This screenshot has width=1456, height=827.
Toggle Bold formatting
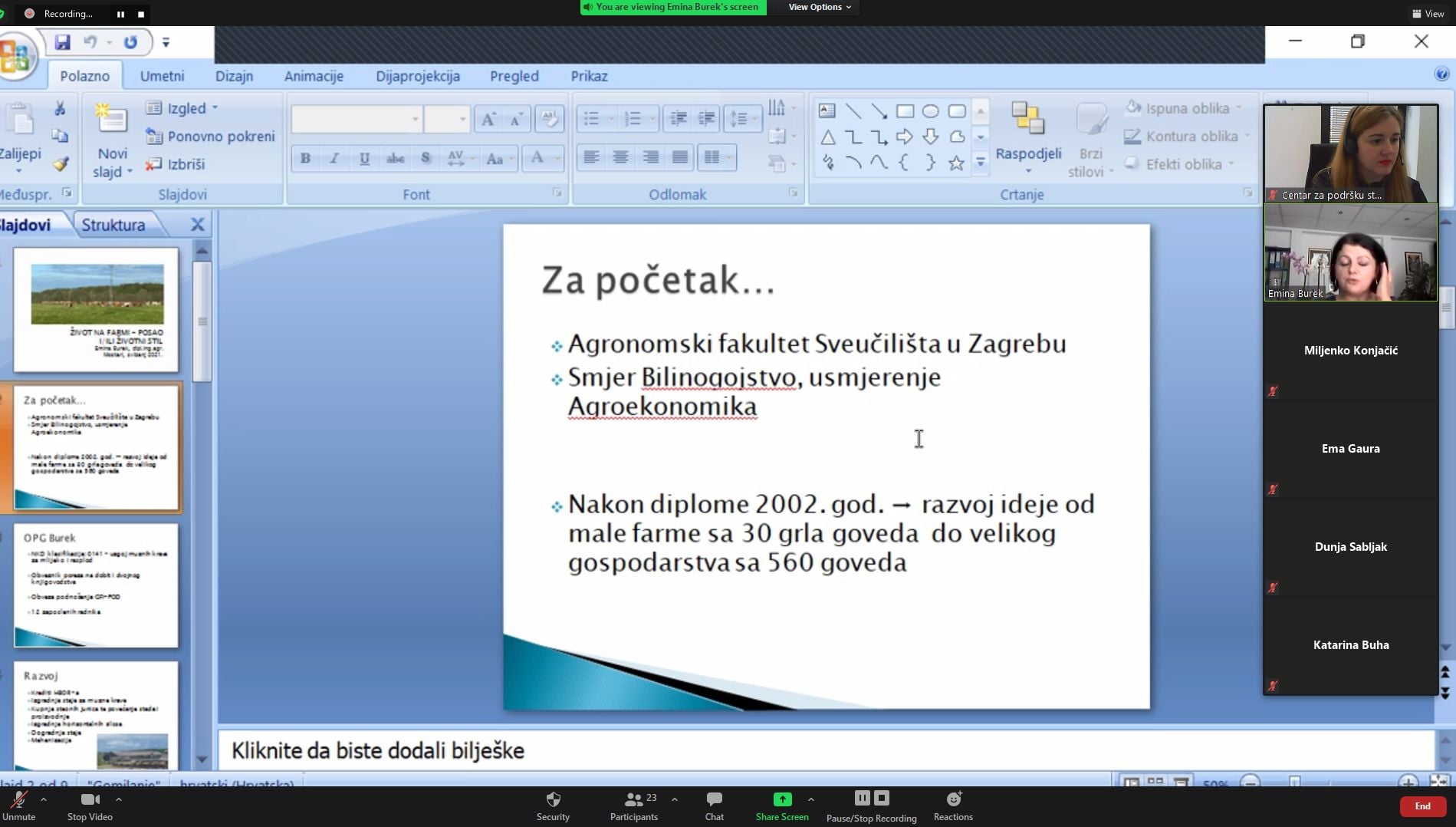tap(305, 158)
